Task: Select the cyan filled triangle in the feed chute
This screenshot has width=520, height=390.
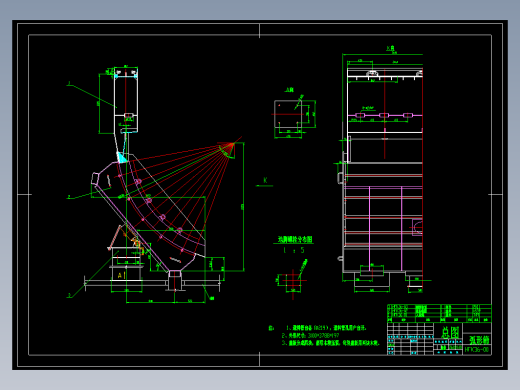Action: [122, 157]
